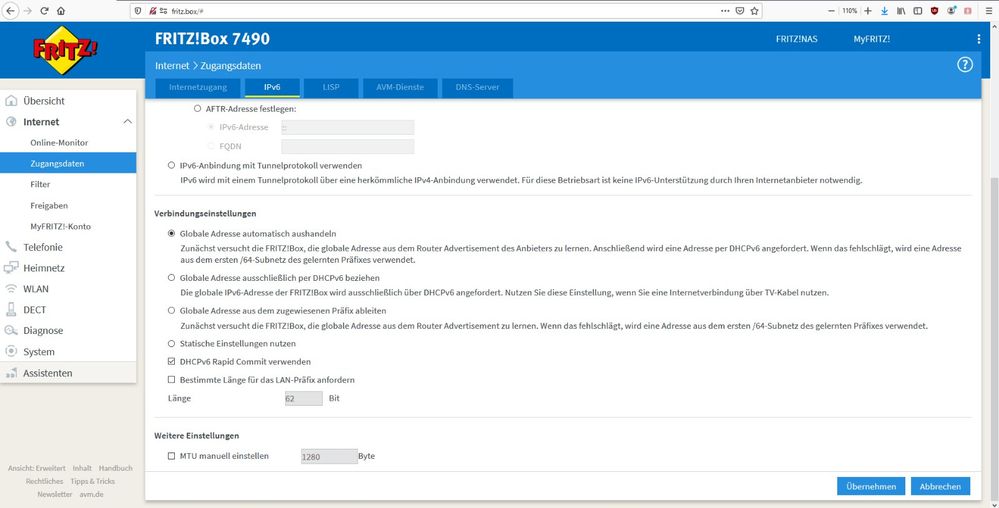Click the FRITZ! logo
Screen dimensions: 999x508
click(65, 50)
